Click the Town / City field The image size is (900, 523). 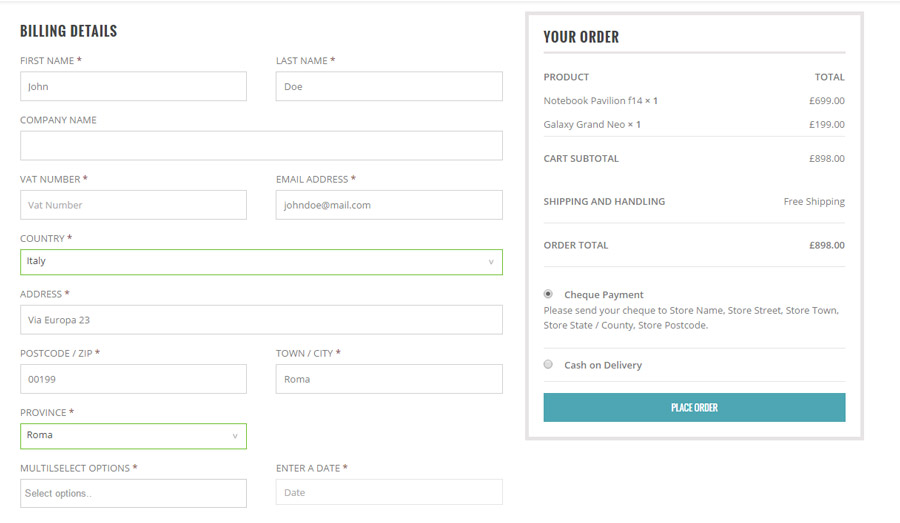click(388, 379)
